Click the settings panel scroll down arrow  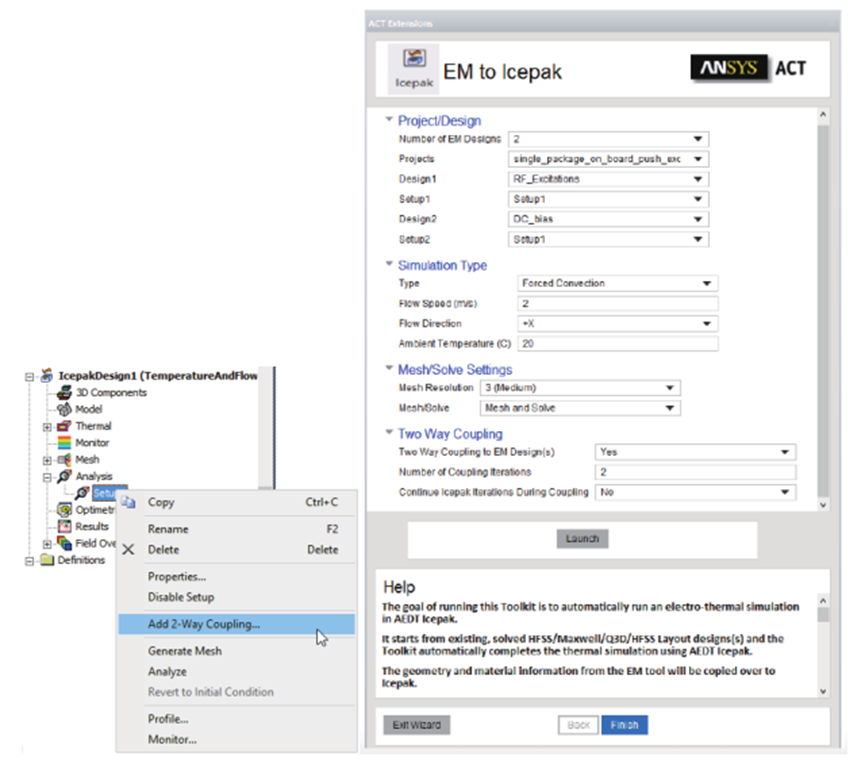point(823,505)
